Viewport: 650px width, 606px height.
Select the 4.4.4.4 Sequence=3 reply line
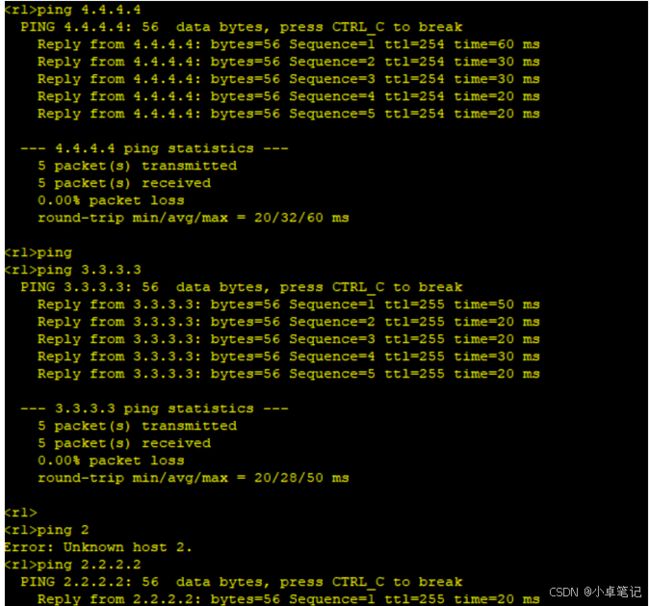(x=289, y=79)
